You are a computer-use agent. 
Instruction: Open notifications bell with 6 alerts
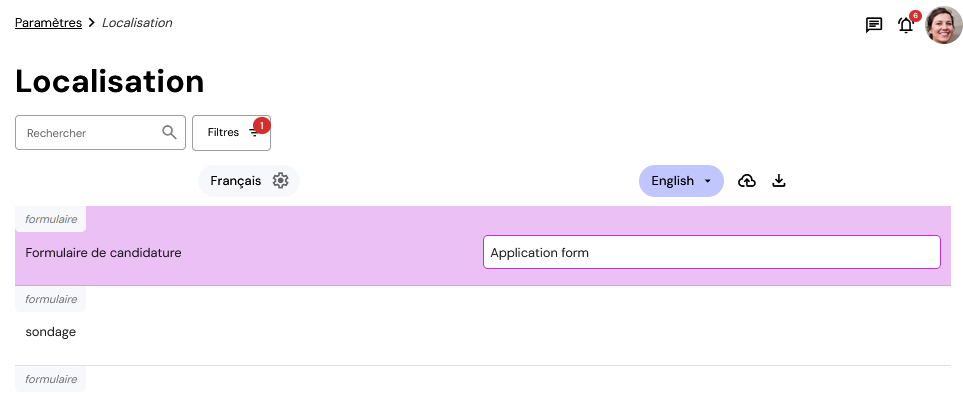click(906, 25)
